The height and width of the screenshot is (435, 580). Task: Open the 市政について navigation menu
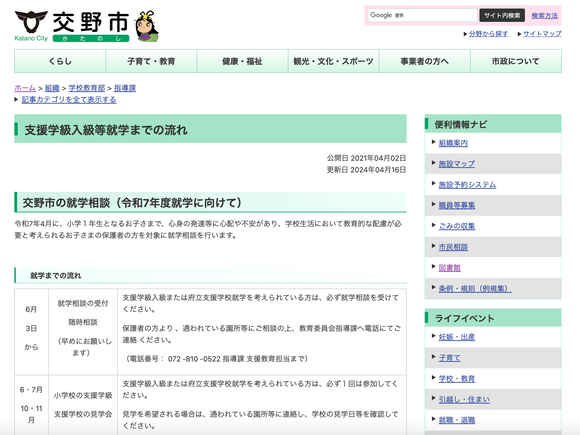click(x=516, y=61)
